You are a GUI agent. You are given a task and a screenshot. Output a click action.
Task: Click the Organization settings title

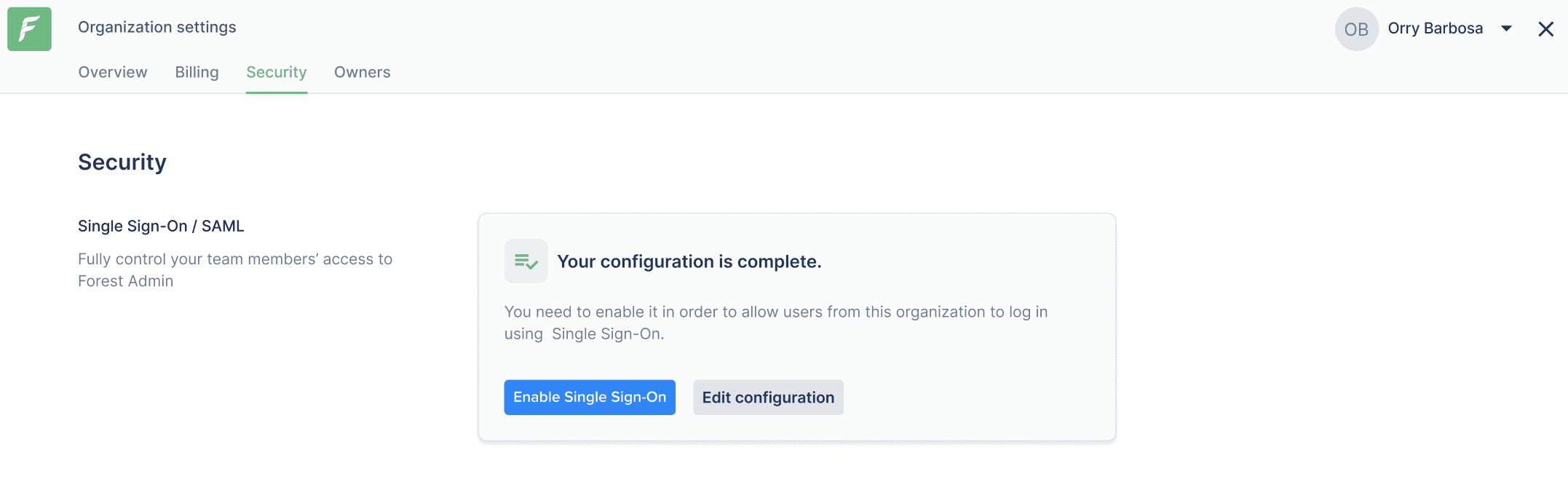tap(157, 27)
